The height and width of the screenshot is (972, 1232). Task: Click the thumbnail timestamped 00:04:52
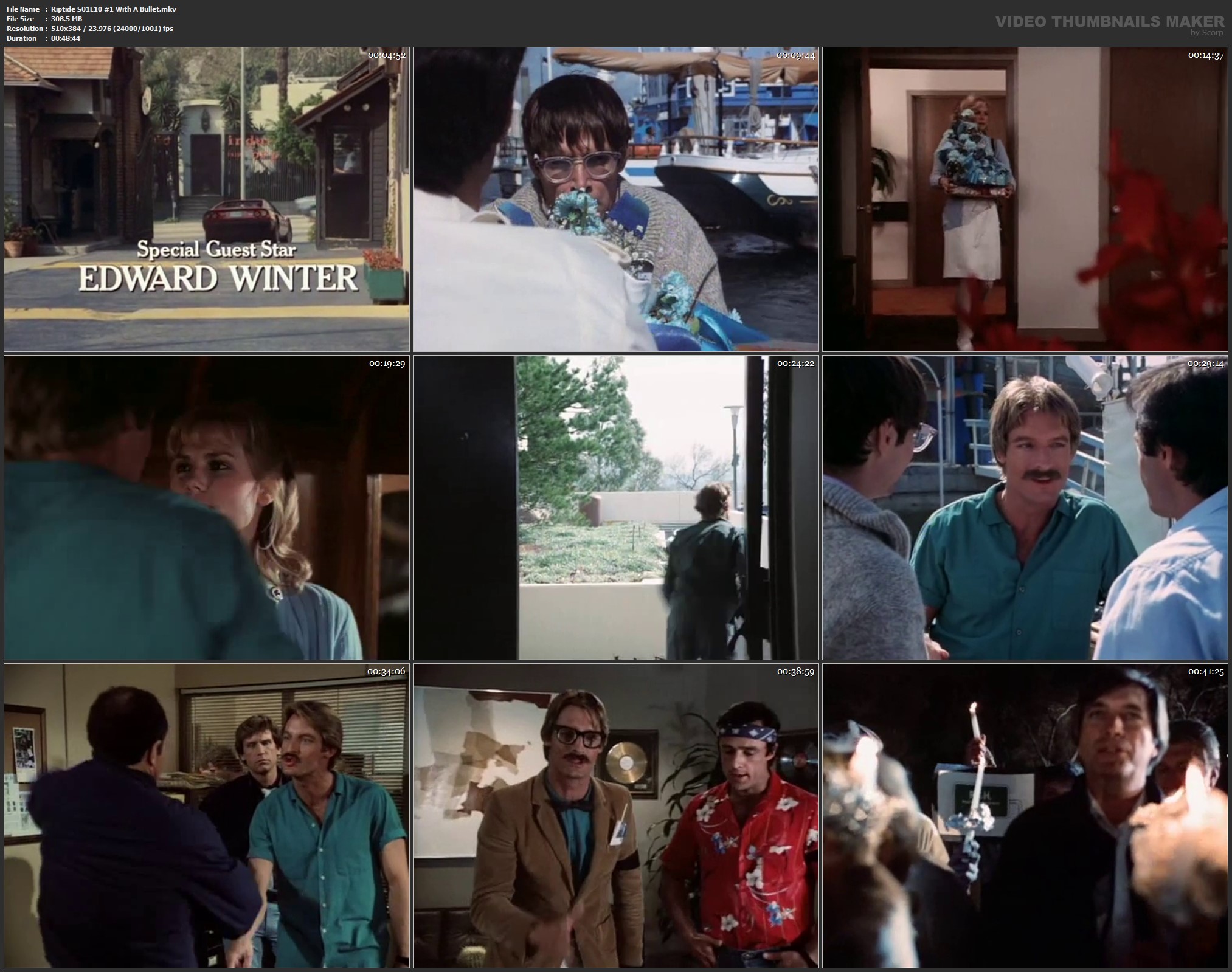(x=206, y=199)
